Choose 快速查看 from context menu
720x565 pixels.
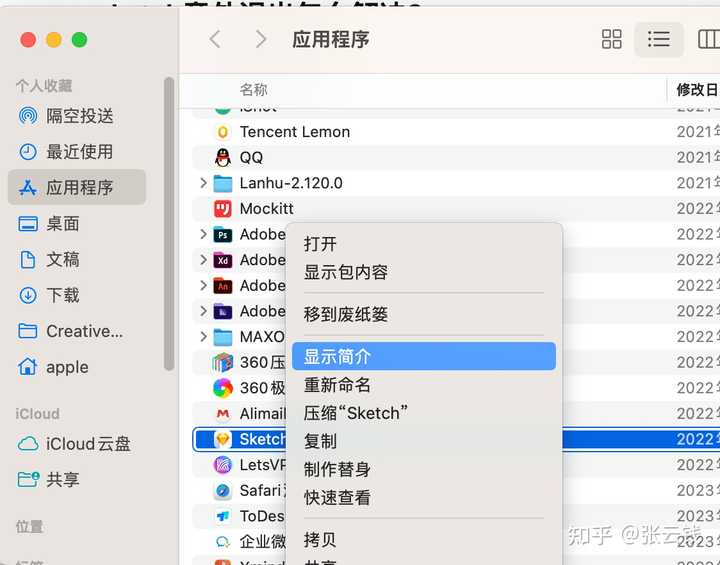[424, 497]
